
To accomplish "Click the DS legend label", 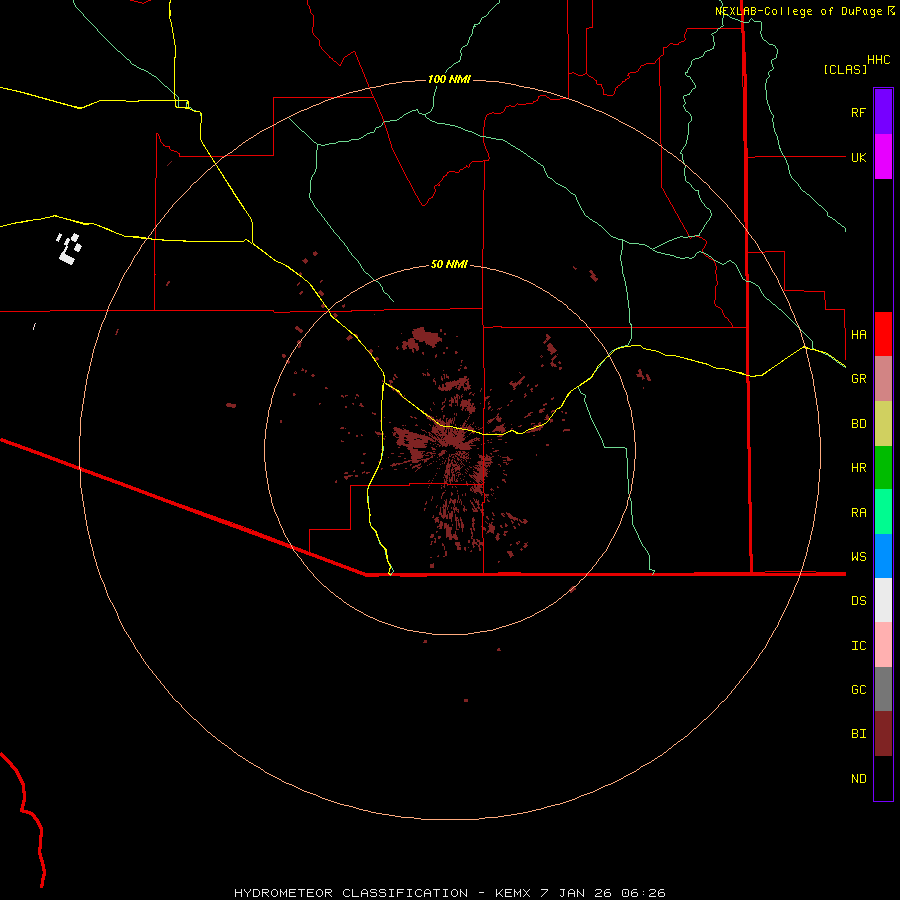I will tap(858, 600).
